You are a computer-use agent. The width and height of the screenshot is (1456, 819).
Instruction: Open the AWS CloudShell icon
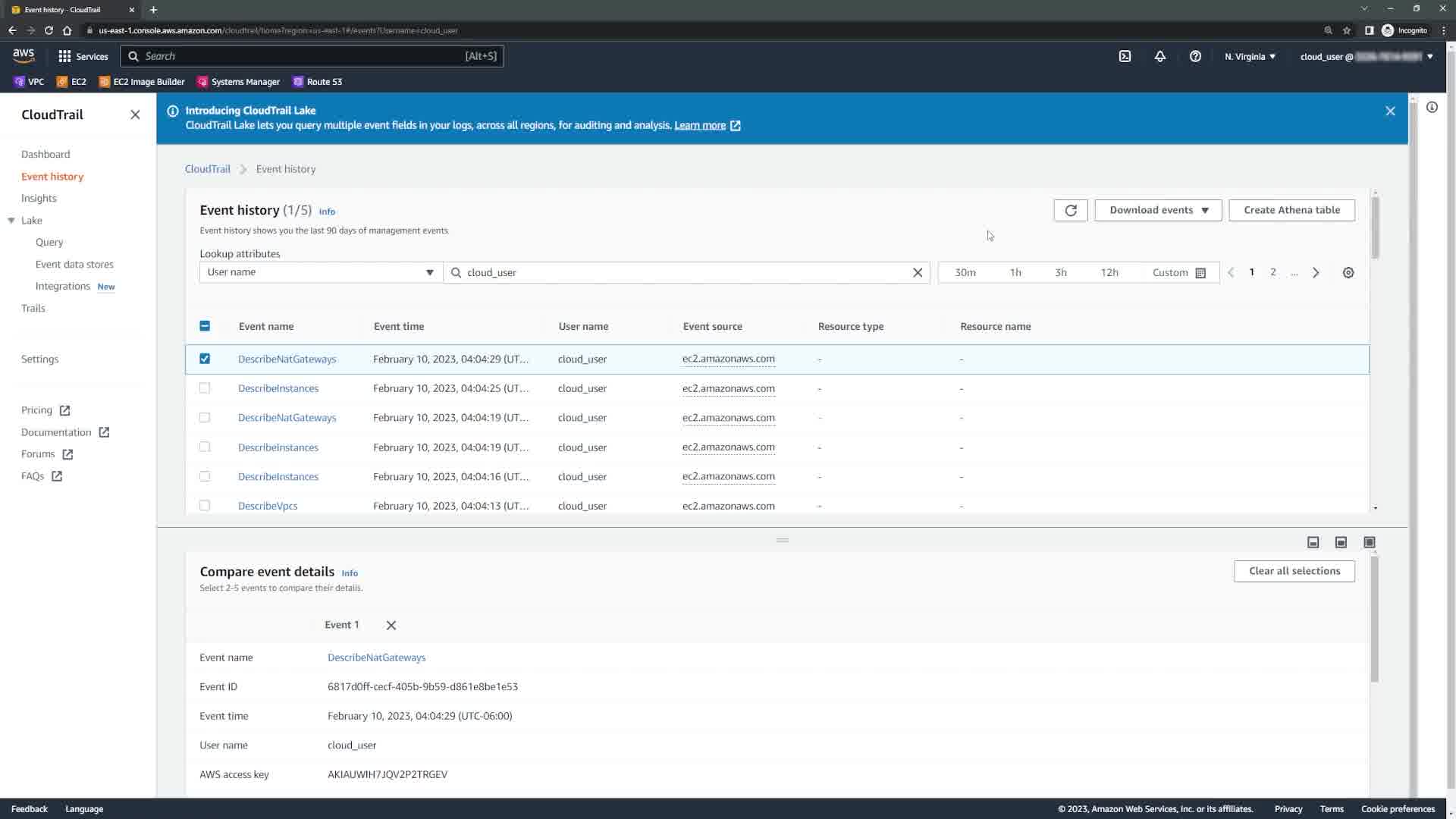[1125, 56]
